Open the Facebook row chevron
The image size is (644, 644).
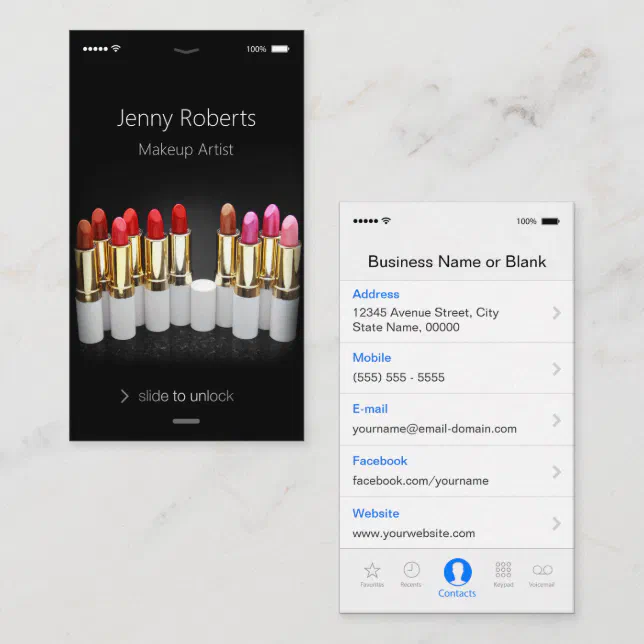(557, 472)
